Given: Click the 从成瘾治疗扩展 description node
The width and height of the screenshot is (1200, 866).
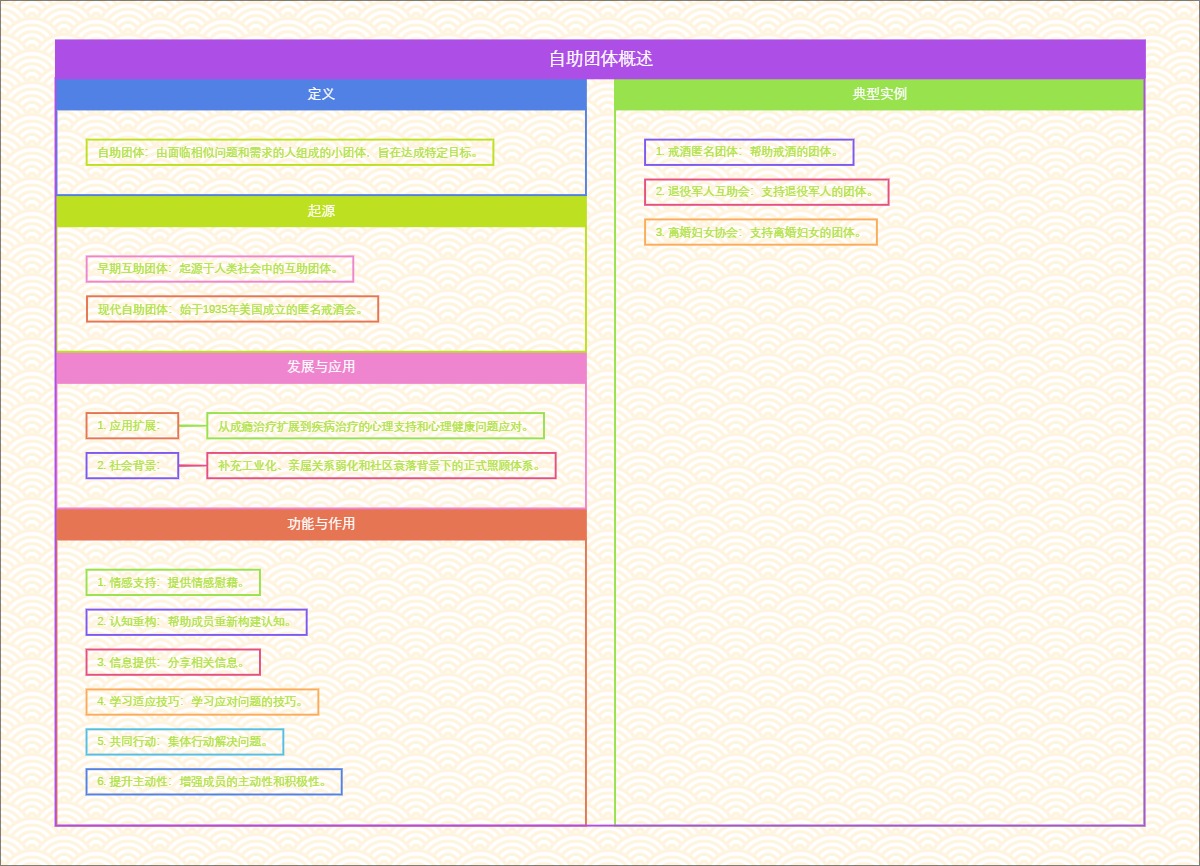Looking at the screenshot, I should click(x=375, y=426).
